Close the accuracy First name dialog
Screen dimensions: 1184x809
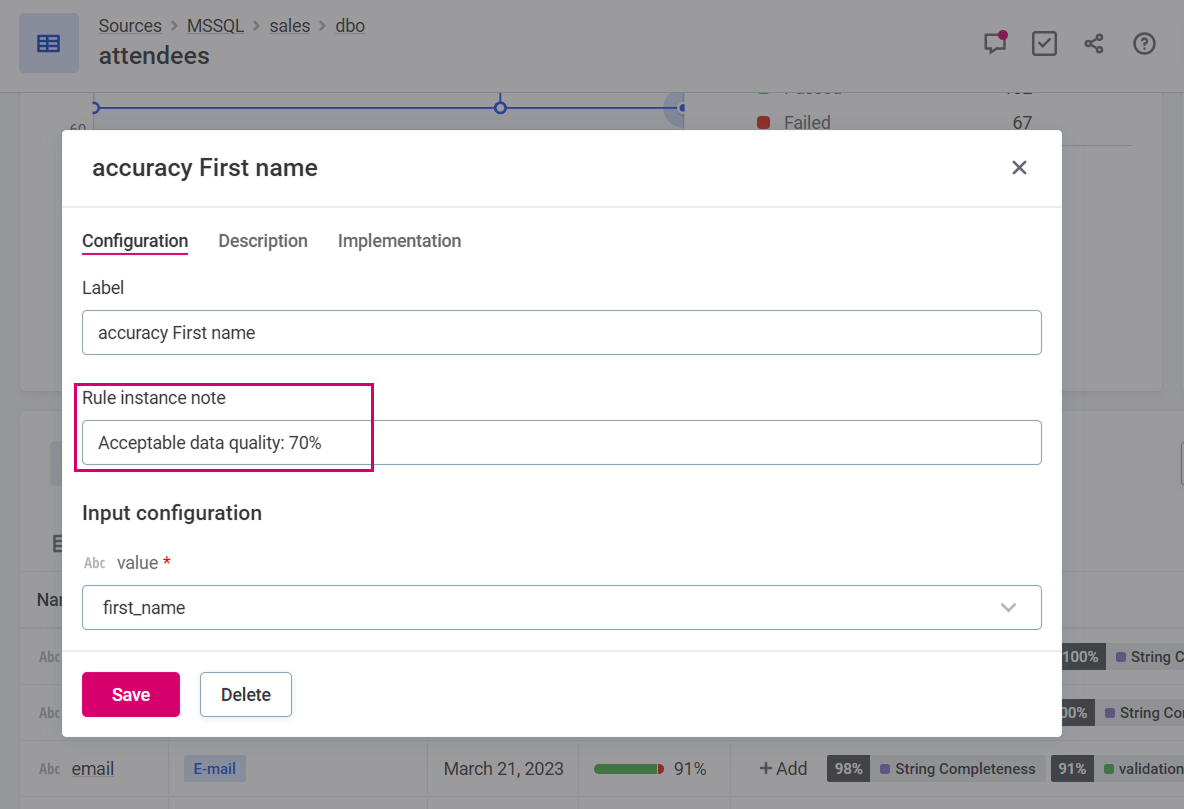coord(1019,168)
